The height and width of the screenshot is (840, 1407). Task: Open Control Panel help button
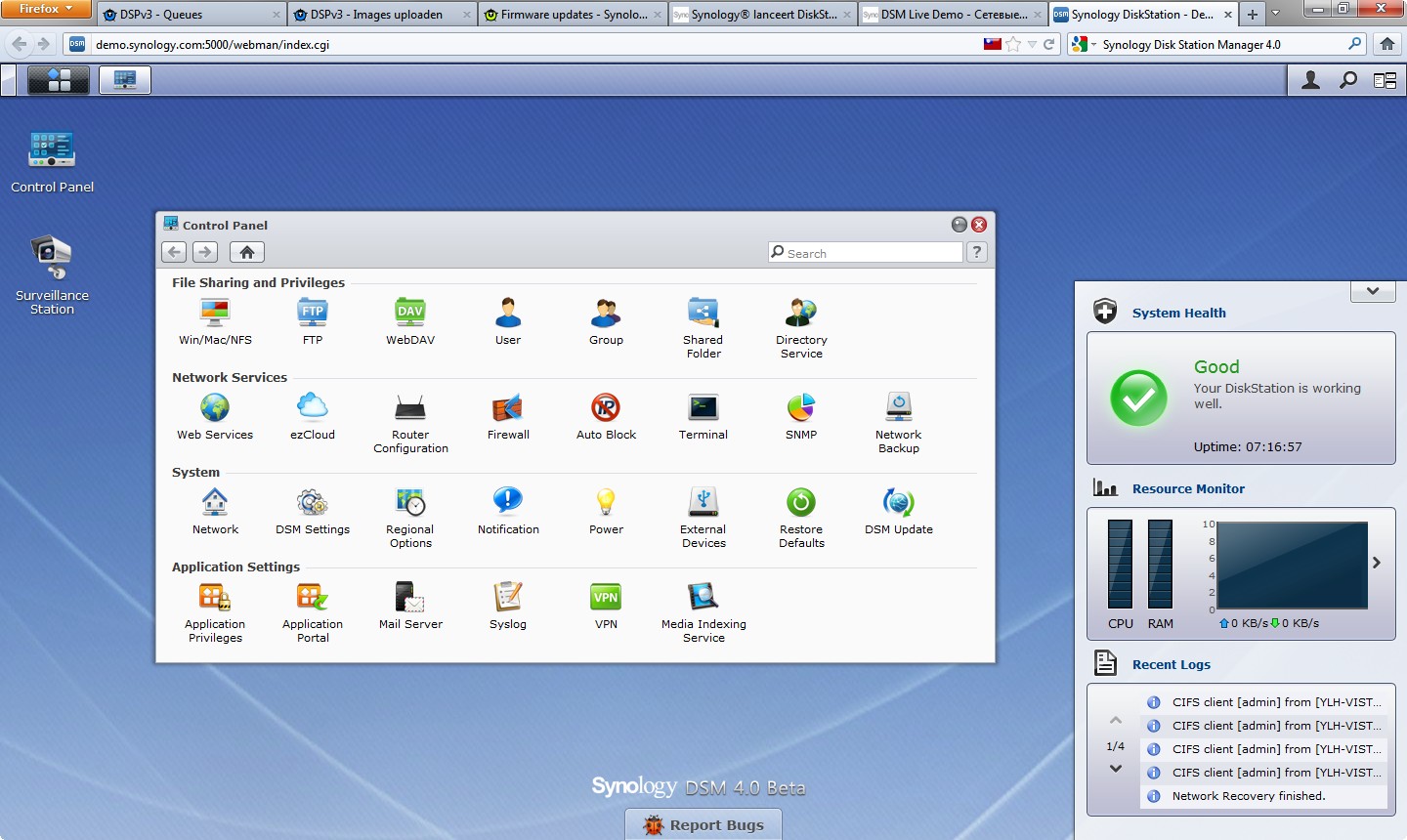click(x=976, y=252)
